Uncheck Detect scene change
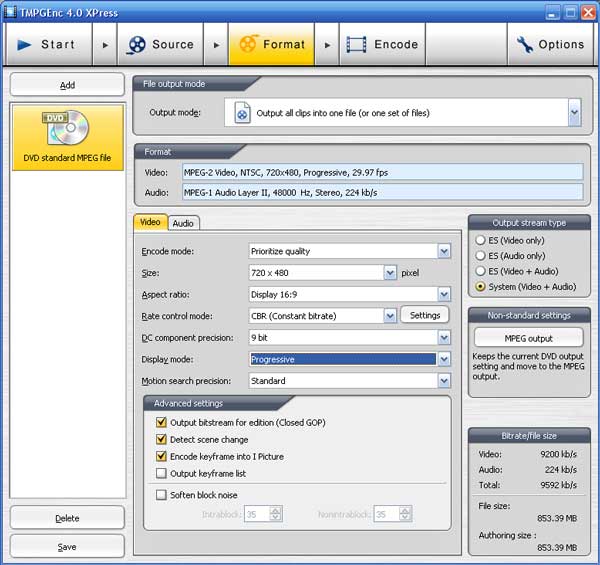This screenshot has height=565, width=600. coord(161,439)
